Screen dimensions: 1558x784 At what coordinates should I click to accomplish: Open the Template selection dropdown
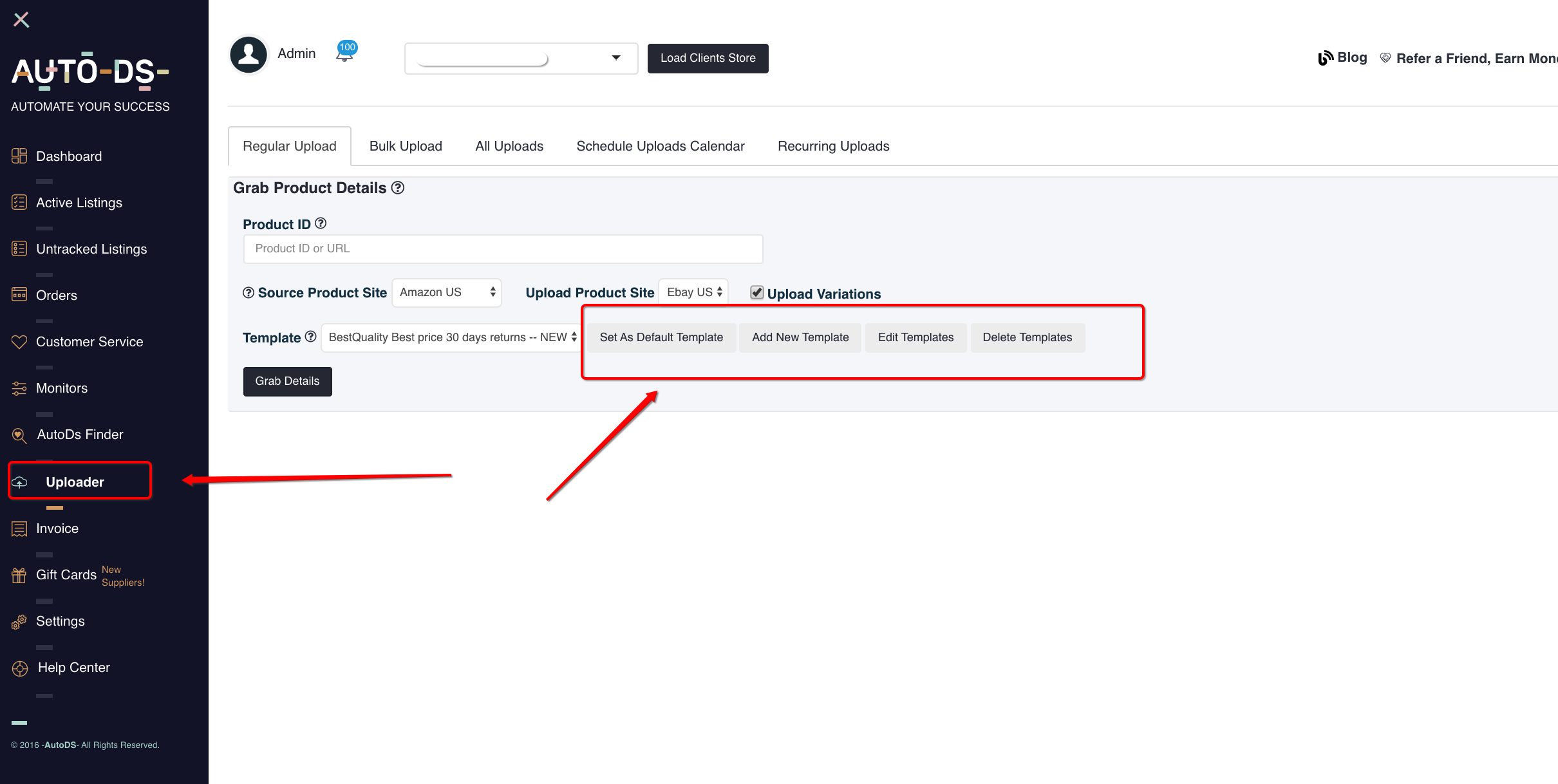tap(452, 337)
